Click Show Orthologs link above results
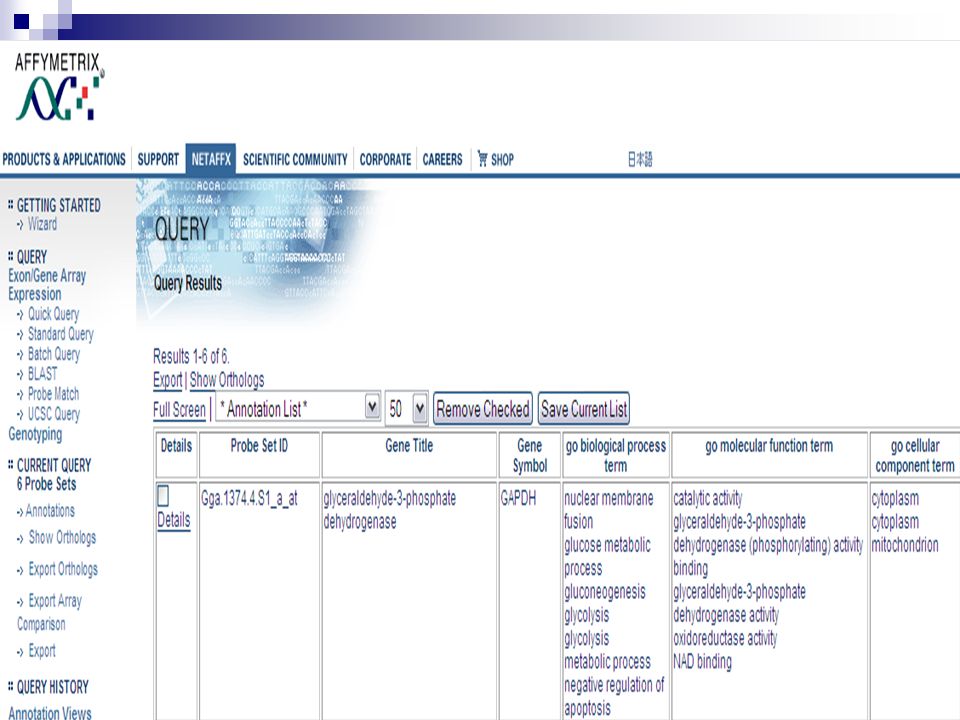The image size is (960, 720). (227, 380)
